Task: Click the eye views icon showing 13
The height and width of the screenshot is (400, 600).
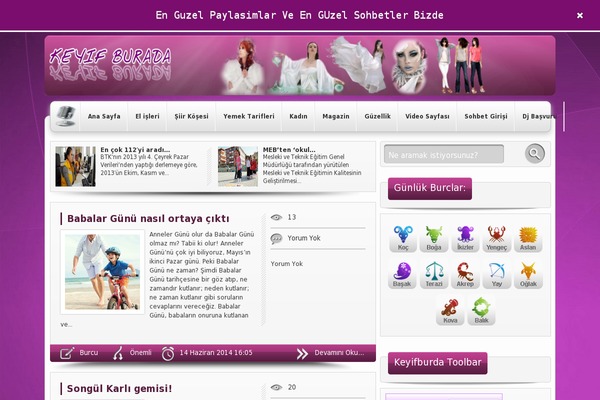Action: click(x=276, y=217)
